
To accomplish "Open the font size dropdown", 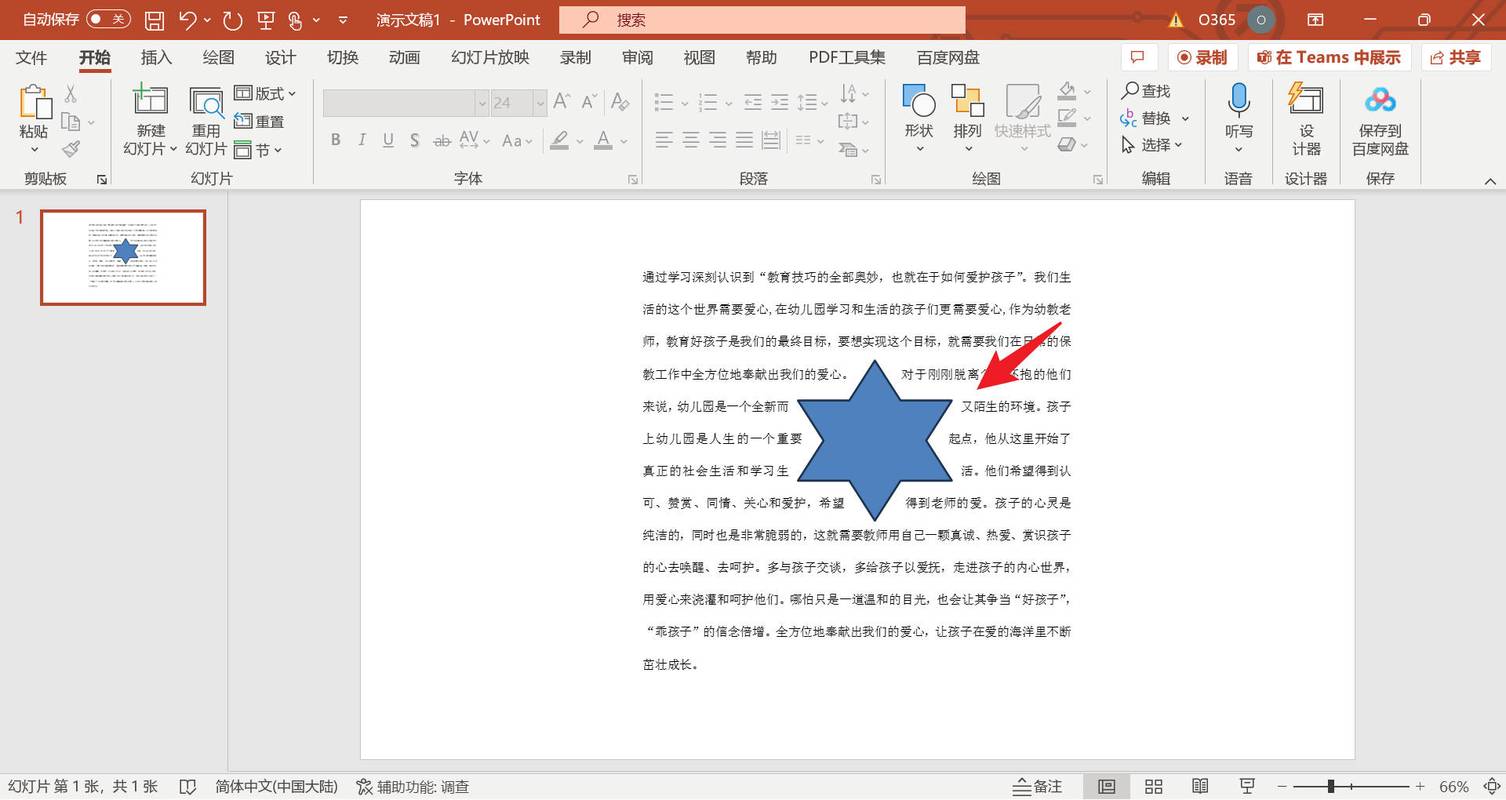I will [x=540, y=102].
